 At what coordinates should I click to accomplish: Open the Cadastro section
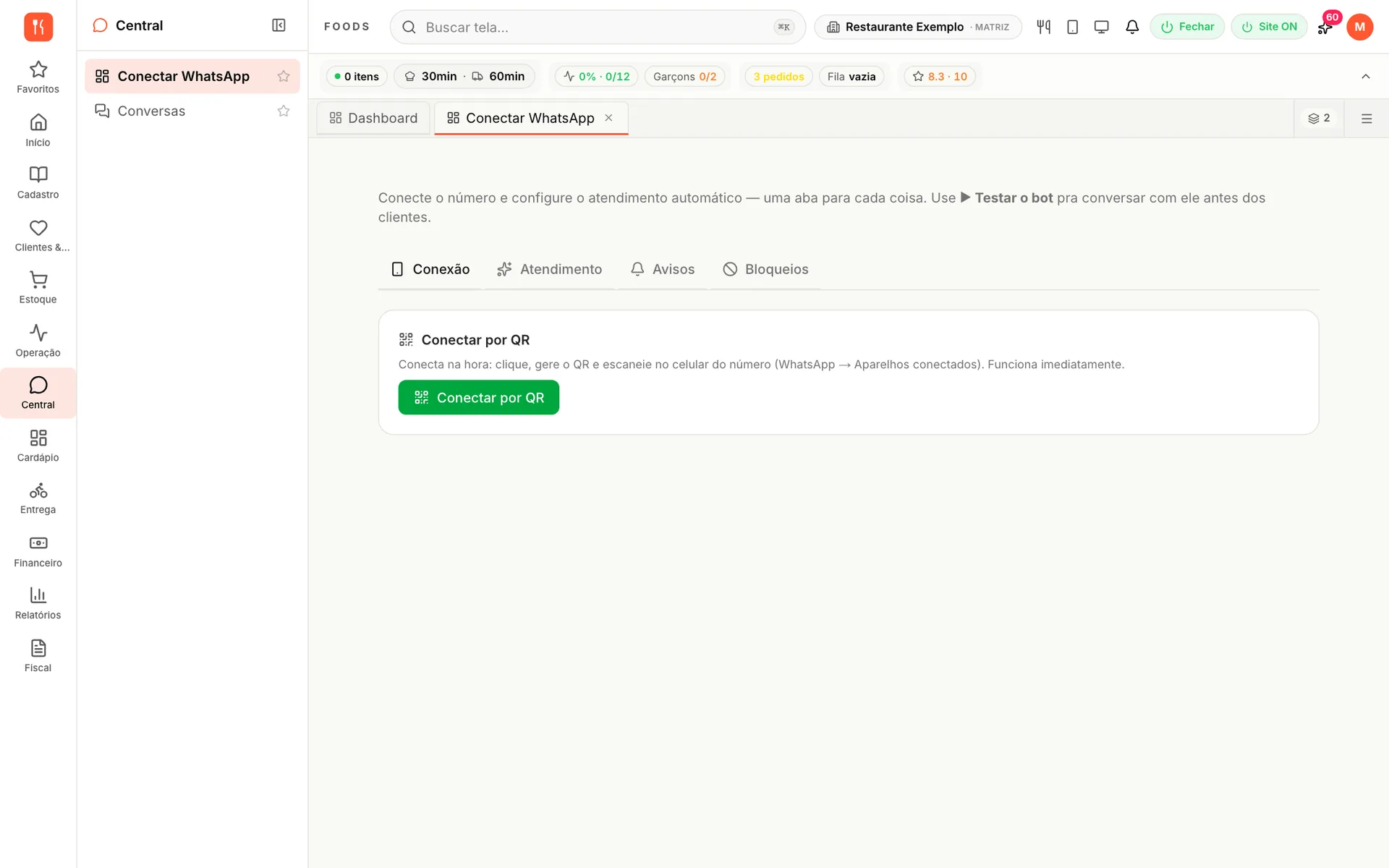point(38,182)
